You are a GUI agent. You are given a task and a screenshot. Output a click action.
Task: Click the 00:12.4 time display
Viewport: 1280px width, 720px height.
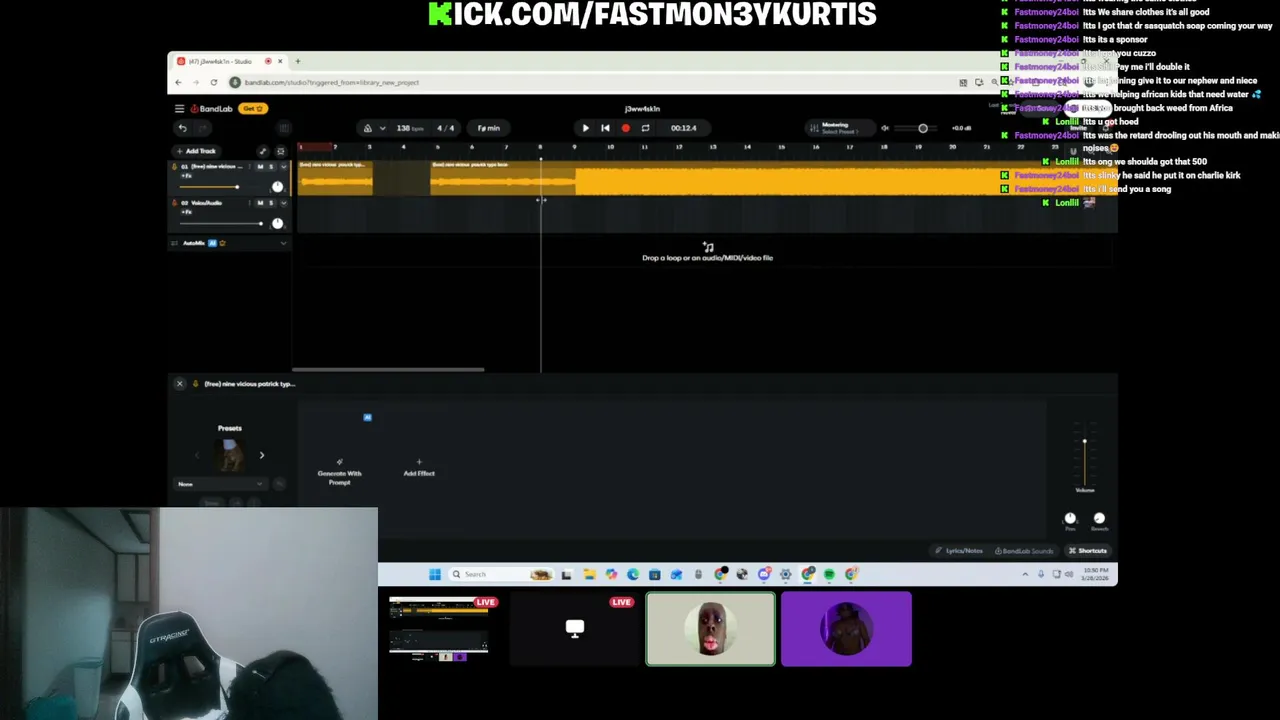[684, 128]
